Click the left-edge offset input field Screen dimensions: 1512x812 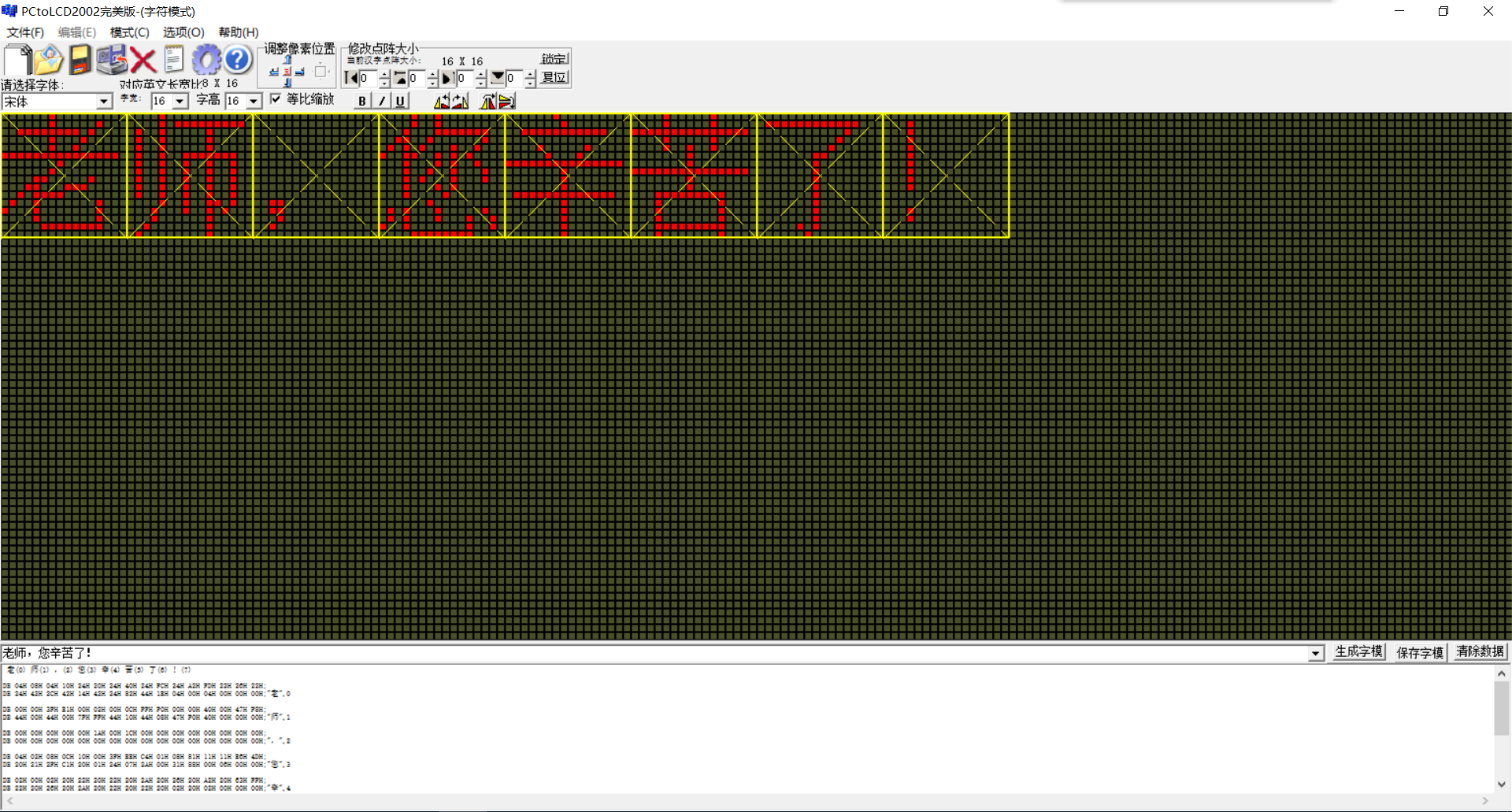tap(369, 78)
